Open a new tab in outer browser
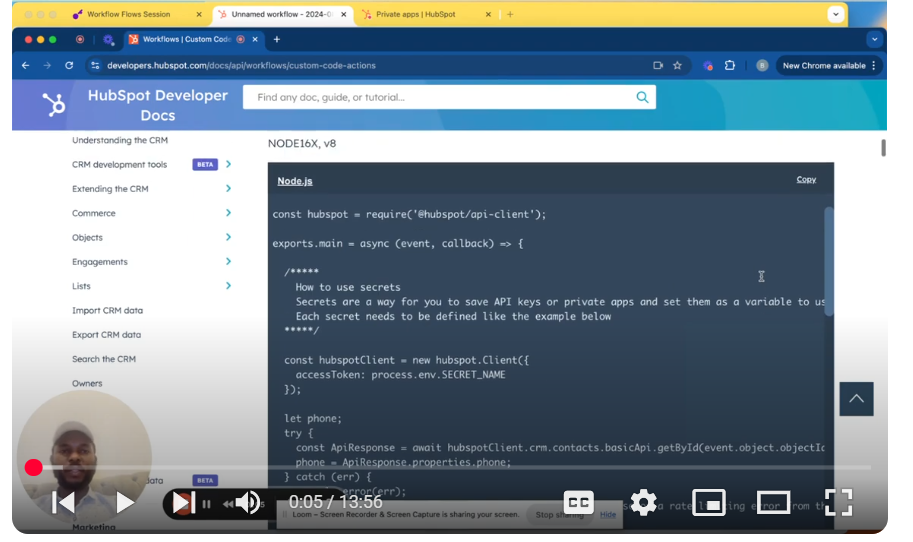Screen dimensions: 913x542 tap(510, 15)
